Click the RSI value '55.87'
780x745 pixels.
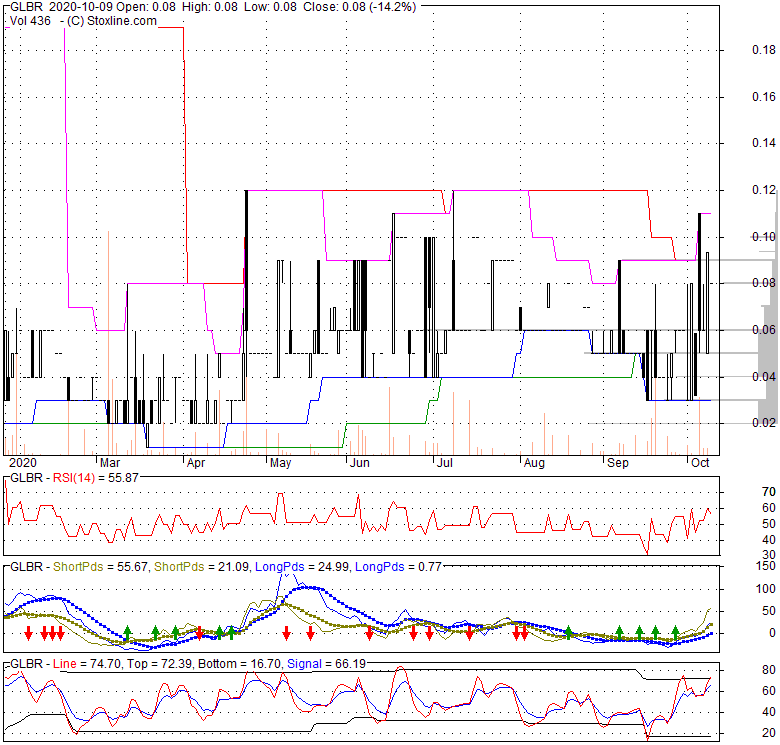pos(123,478)
